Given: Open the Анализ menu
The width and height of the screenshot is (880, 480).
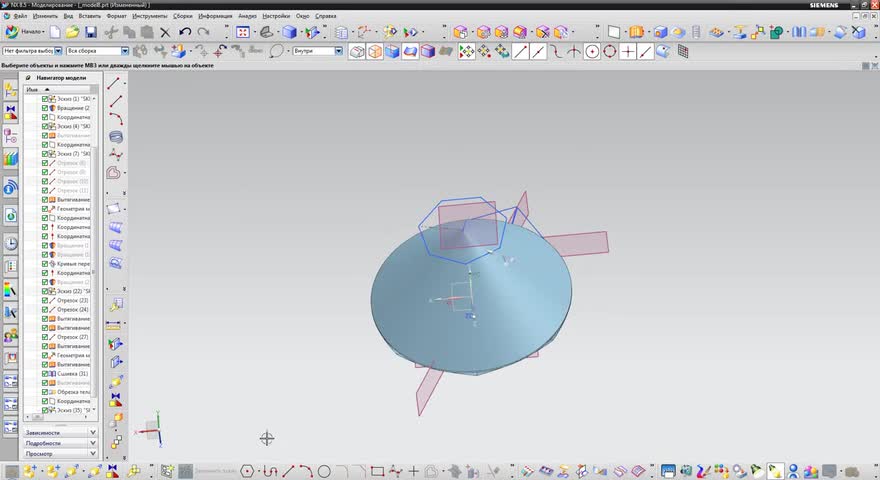Looking at the screenshot, I should (247, 16).
